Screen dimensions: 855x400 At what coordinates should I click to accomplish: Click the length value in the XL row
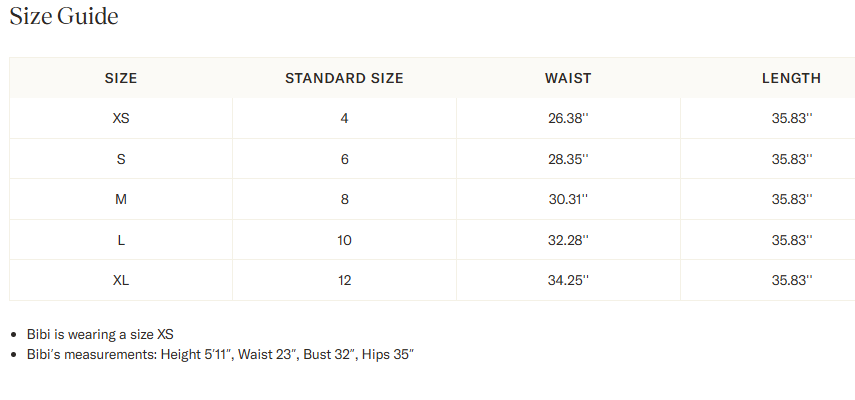point(791,280)
